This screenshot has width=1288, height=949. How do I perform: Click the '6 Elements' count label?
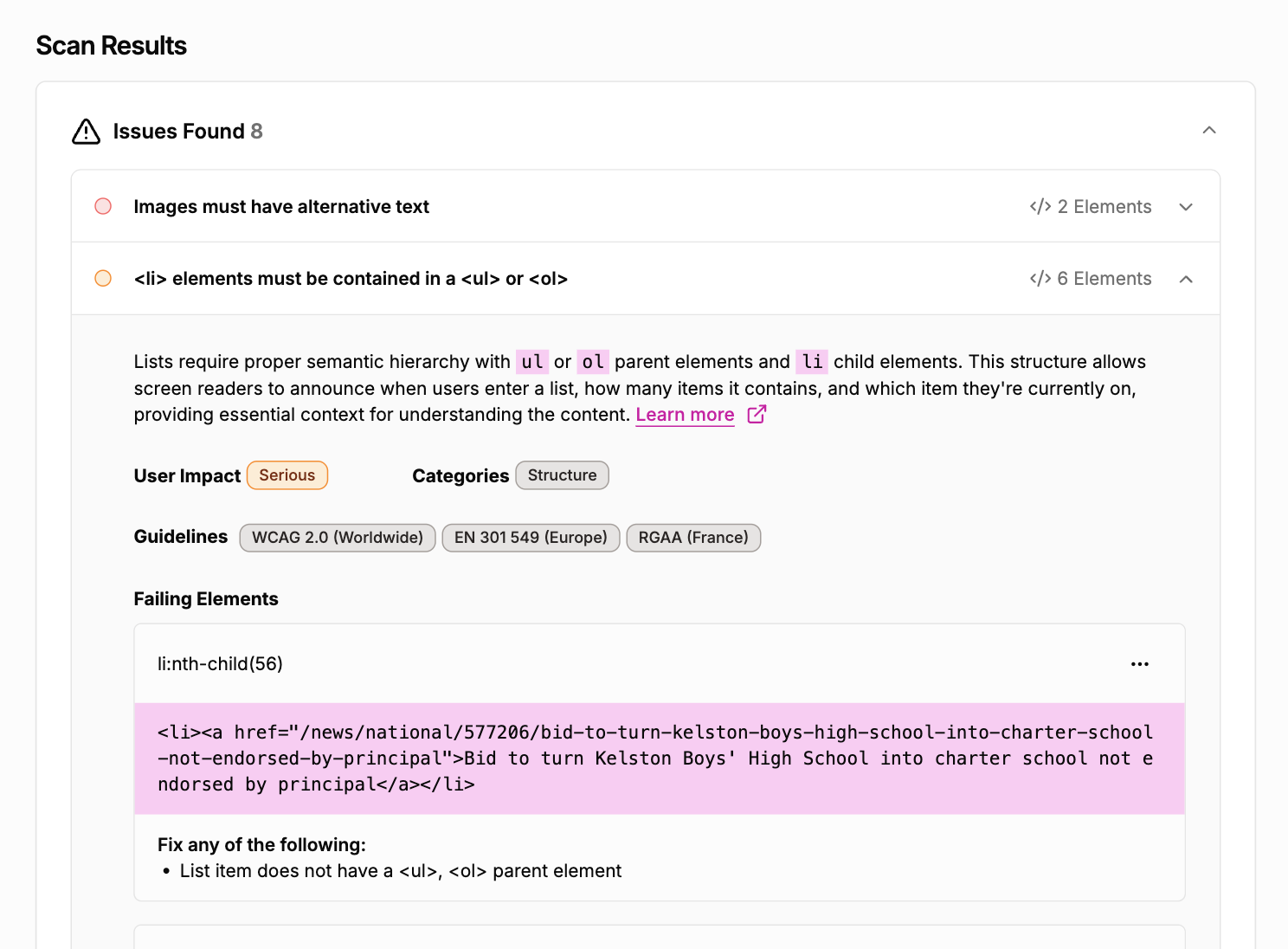tap(1104, 279)
